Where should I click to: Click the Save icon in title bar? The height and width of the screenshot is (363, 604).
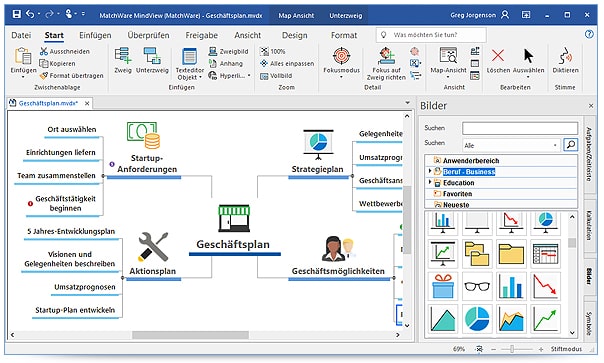pos(17,14)
